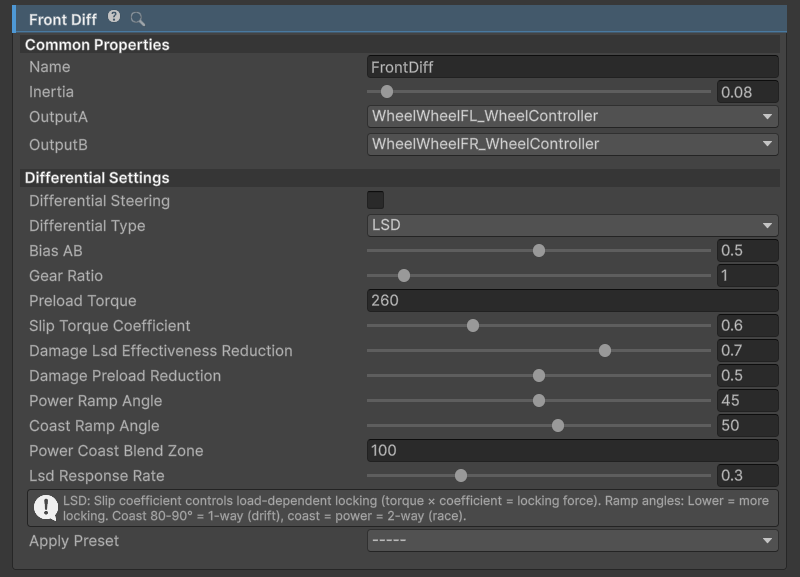The image size is (800, 577).
Task: Click the Gear Ratio value box 1
Action: [747, 275]
